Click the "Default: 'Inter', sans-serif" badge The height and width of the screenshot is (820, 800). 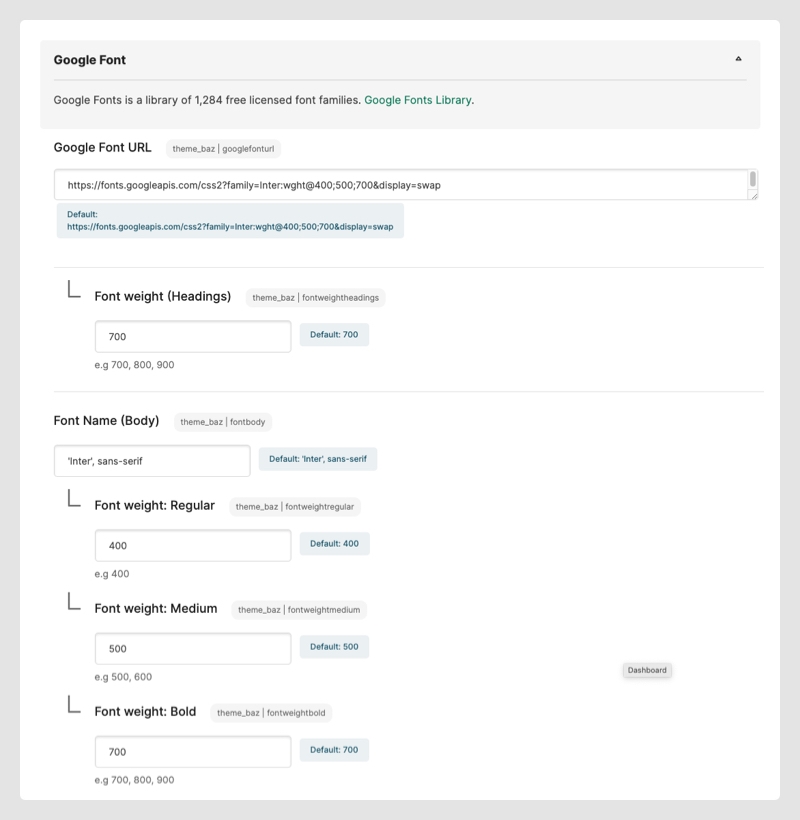pos(318,460)
